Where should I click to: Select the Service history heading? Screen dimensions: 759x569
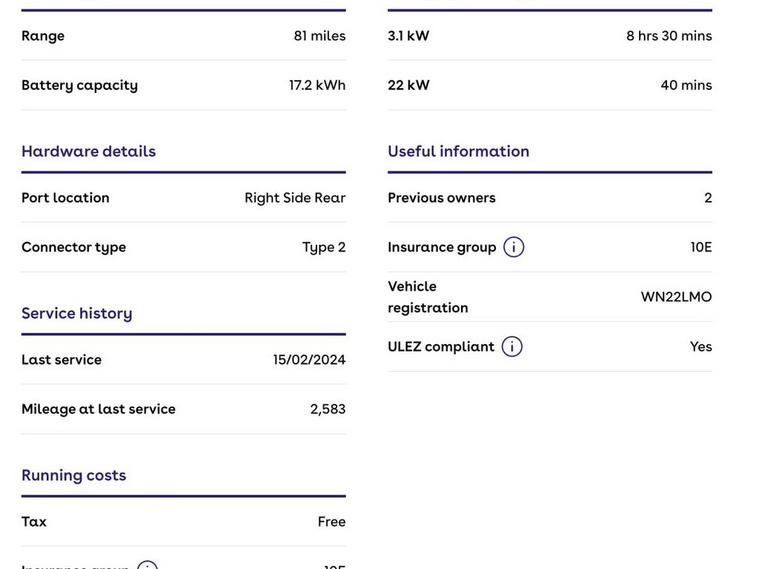[x=77, y=313]
